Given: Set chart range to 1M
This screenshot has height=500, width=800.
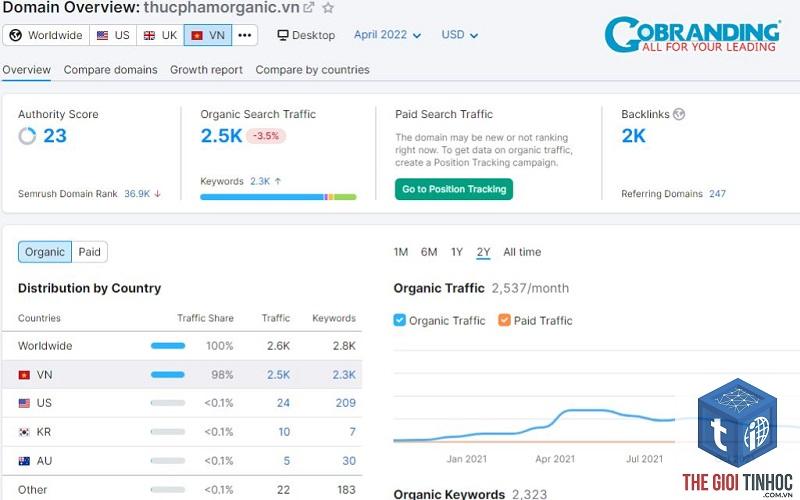Looking at the screenshot, I should [x=401, y=252].
